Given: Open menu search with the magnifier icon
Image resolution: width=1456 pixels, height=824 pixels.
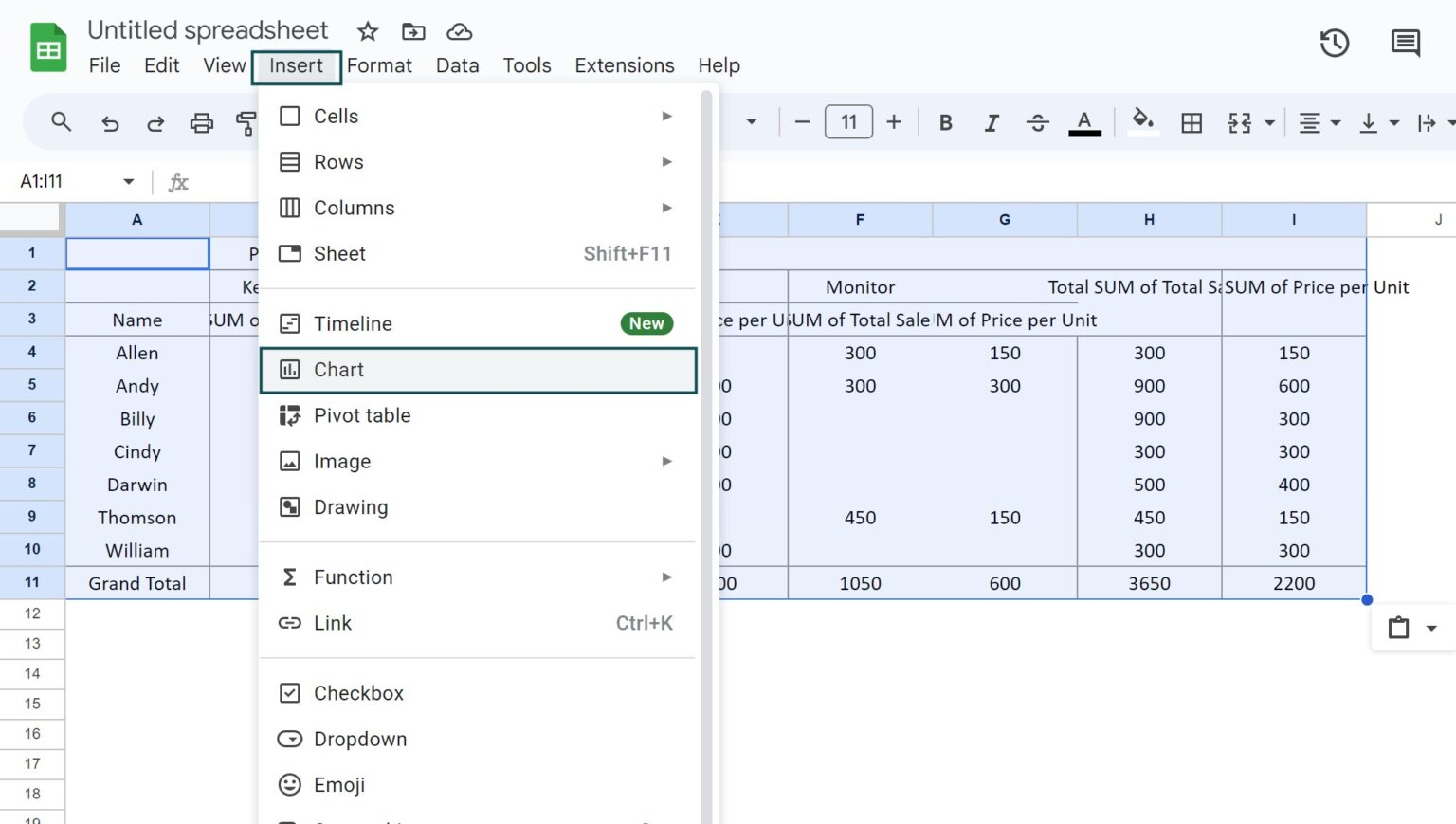Looking at the screenshot, I should pyautogui.click(x=61, y=122).
